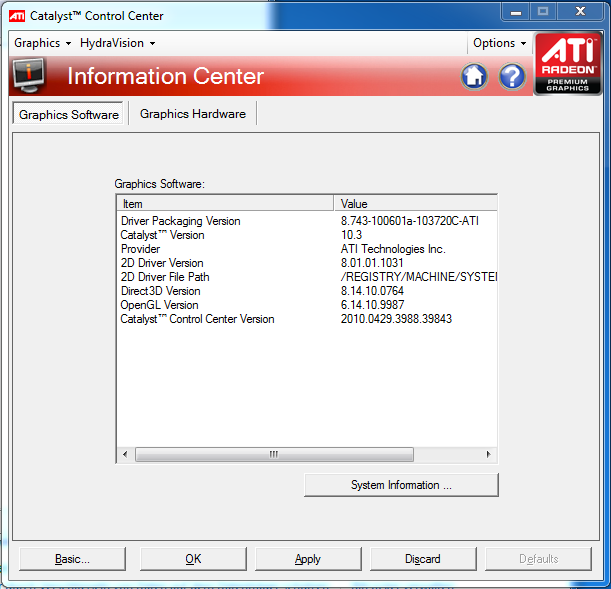This screenshot has width=611, height=589.
Task: Click the ATI icon in the title bar
Action: (17, 16)
